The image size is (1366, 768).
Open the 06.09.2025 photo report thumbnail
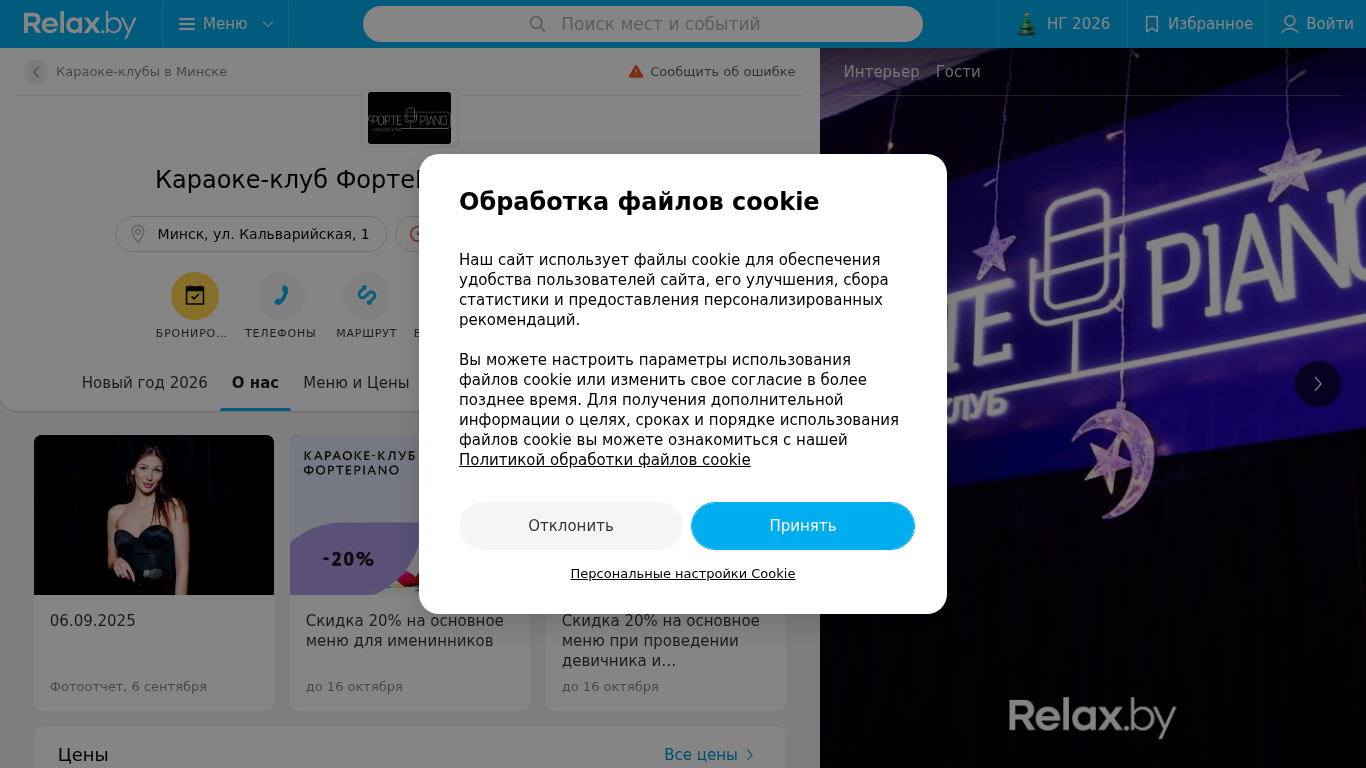154,515
